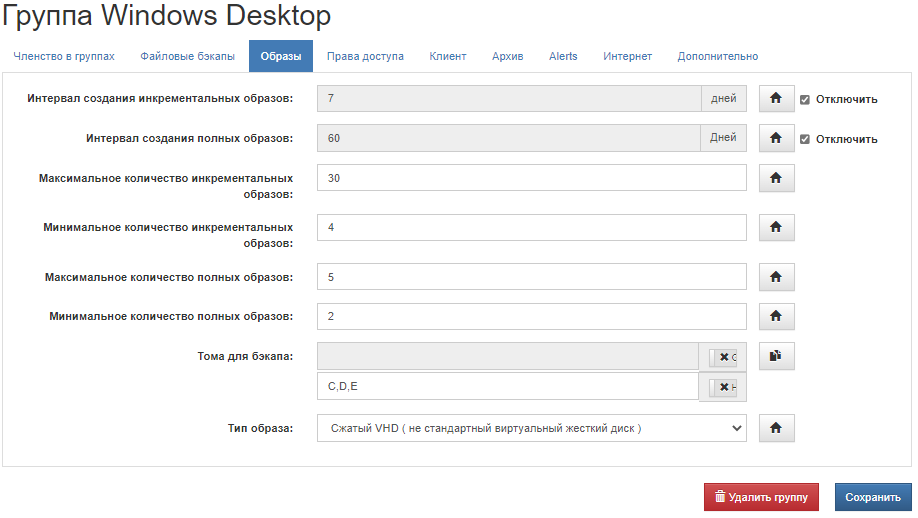This screenshot has width=918, height=518.
Task: Click the Удалить группу button
Action: (761, 497)
